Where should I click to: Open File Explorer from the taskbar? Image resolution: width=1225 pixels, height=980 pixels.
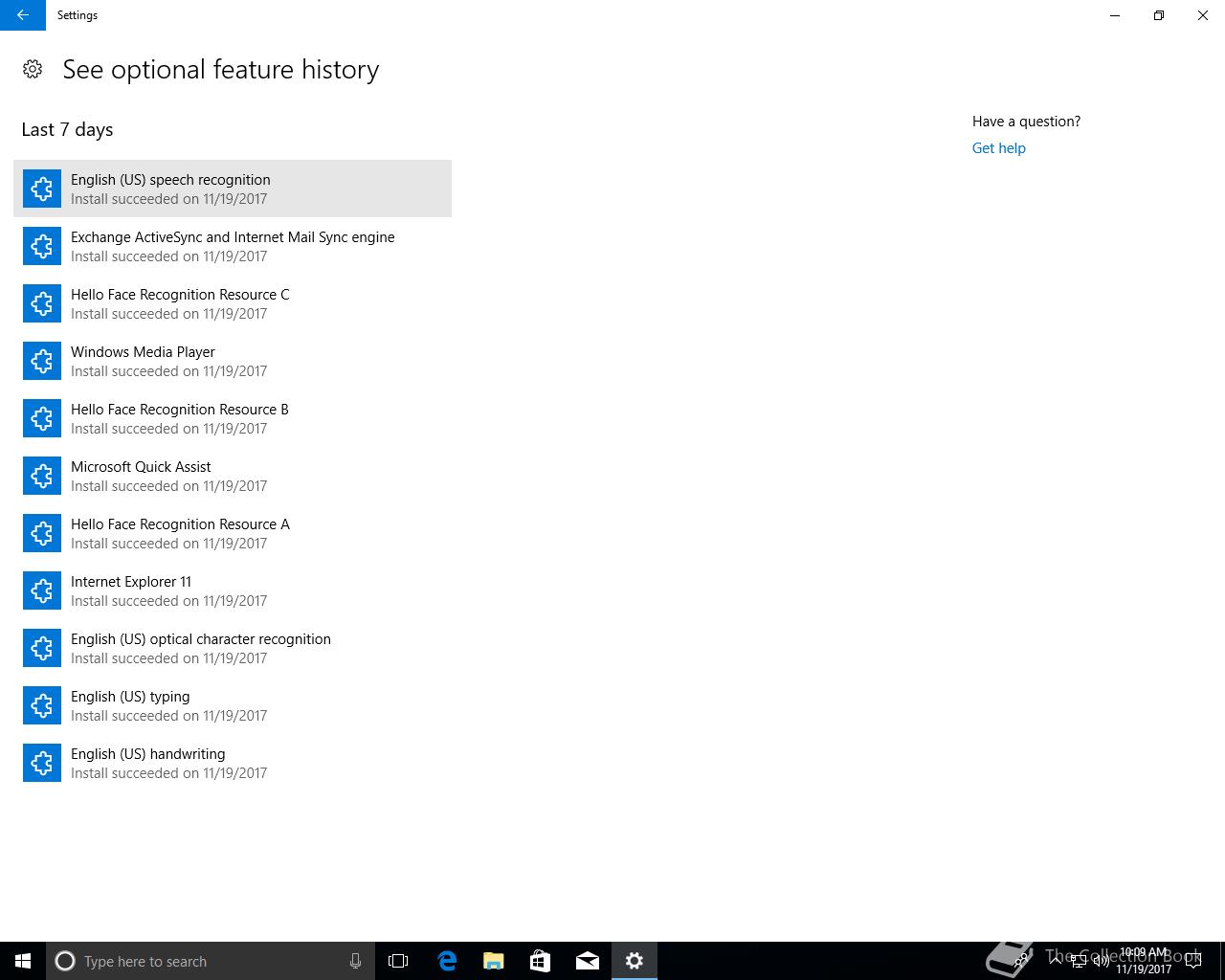(x=494, y=961)
